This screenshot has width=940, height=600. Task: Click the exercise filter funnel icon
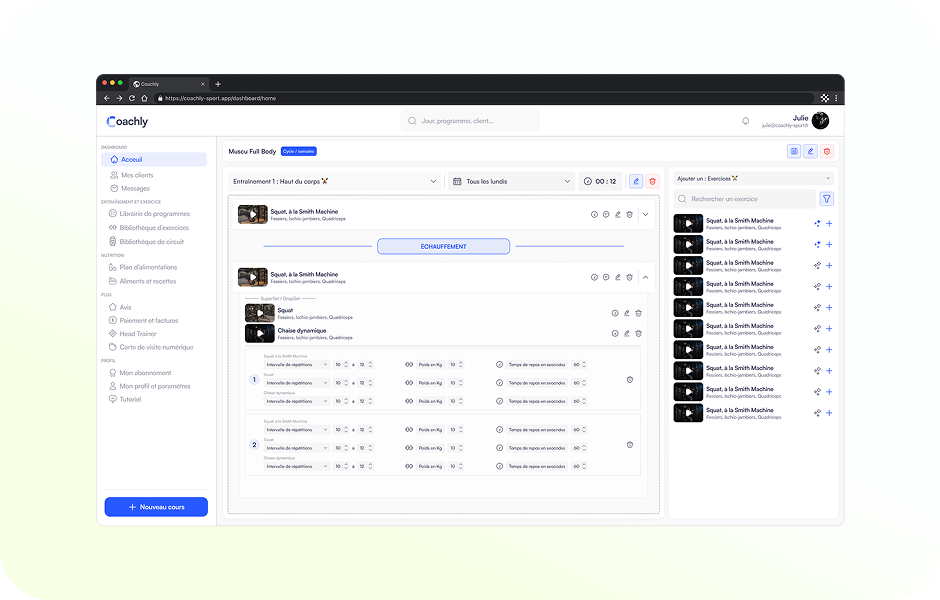(x=826, y=199)
